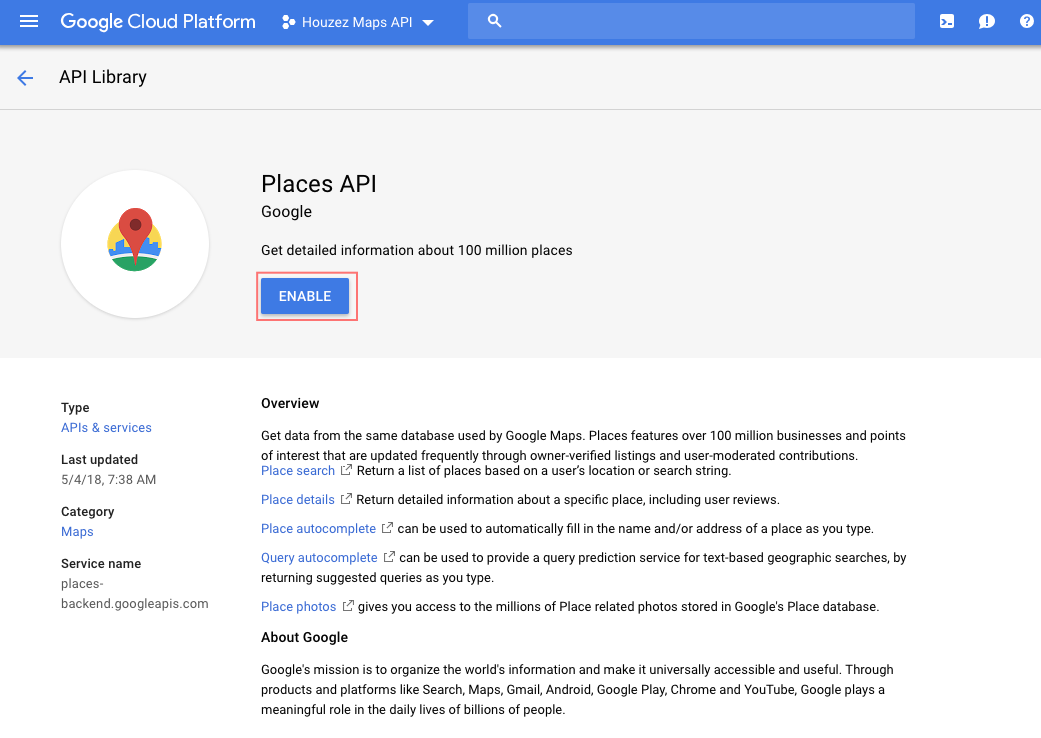Click the project hexagon icon beside Houzez Maps API
The width and height of the screenshot is (1041, 738).
(288, 22)
